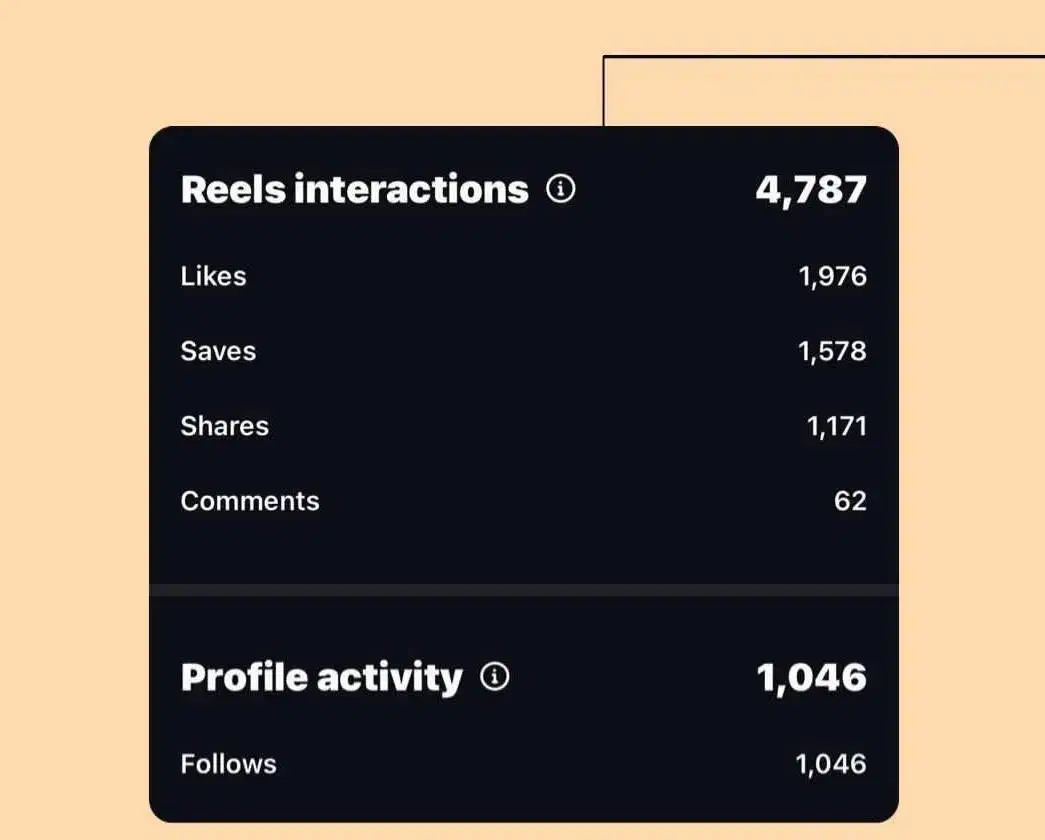Open the Comments metric label
This screenshot has width=1045, height=840.
(x=250, y=501)
